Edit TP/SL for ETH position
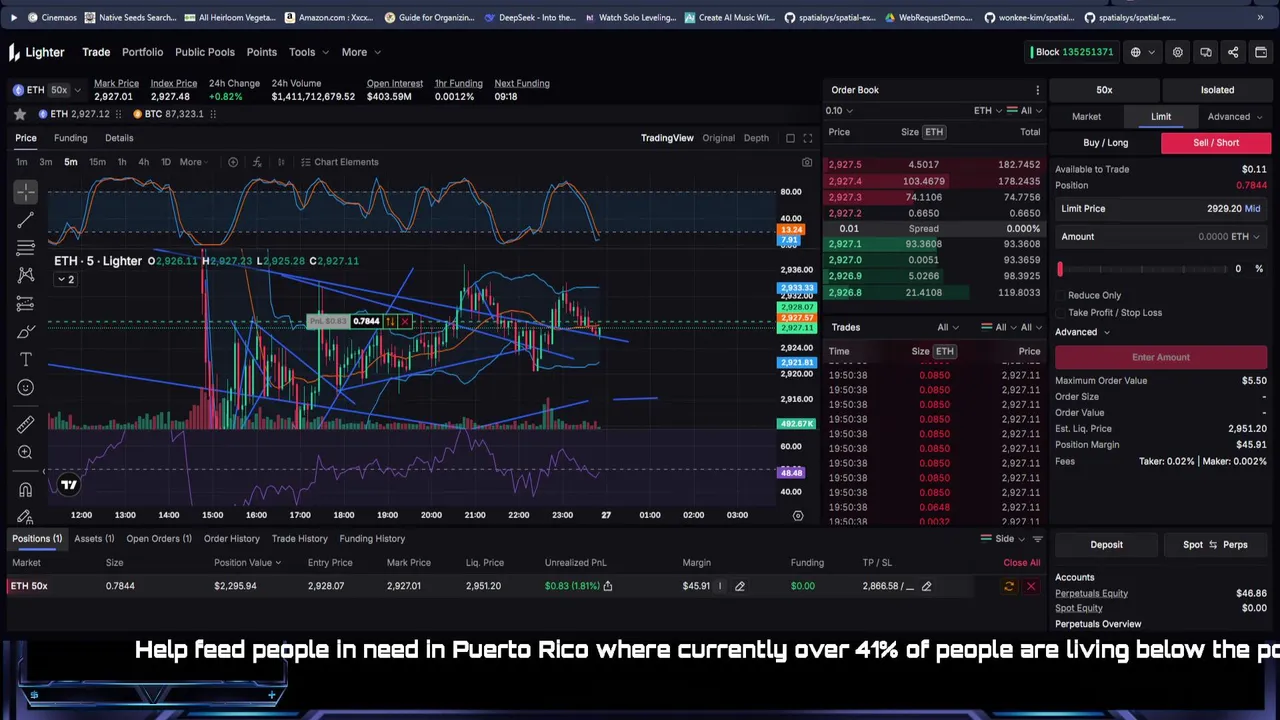This screenshot has width=1280, height=720. (926, 586)
